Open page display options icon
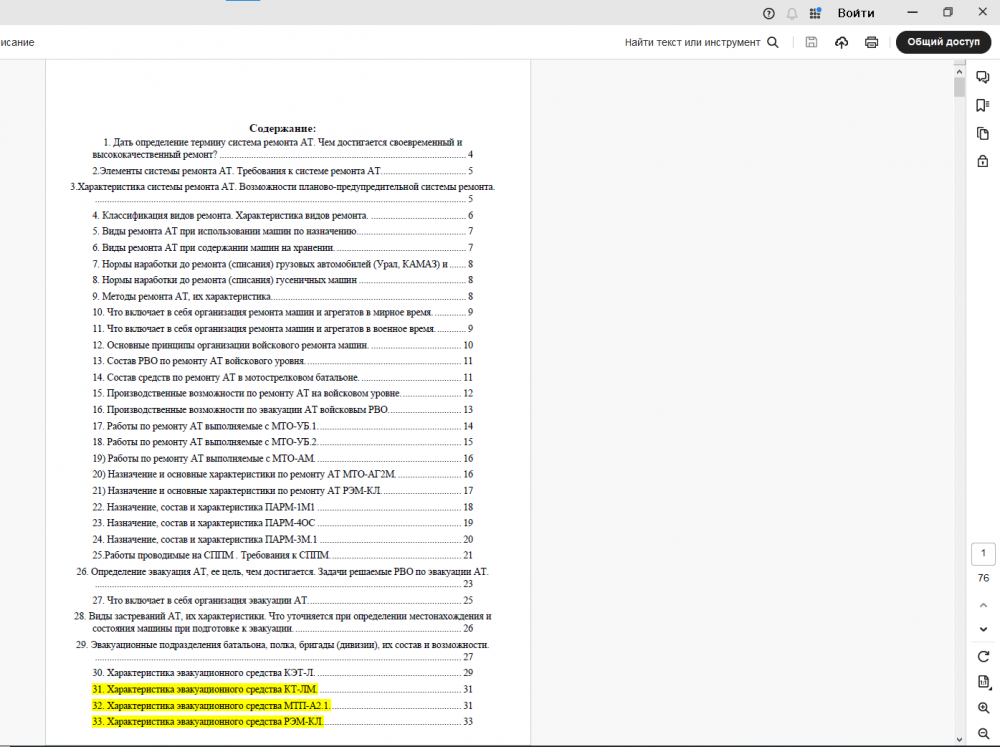Image resolution: width=1000 pixels, height=747 pixels. click(x=983, y=682)
